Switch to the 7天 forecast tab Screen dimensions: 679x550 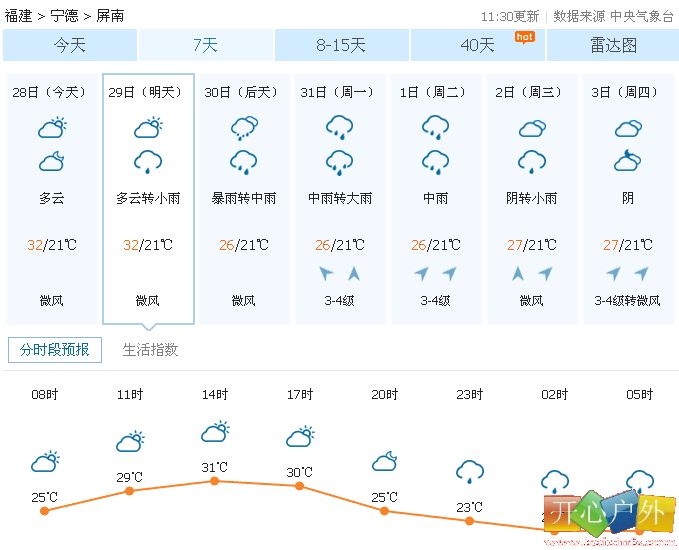pyautogui.click(x=205, y=45)
